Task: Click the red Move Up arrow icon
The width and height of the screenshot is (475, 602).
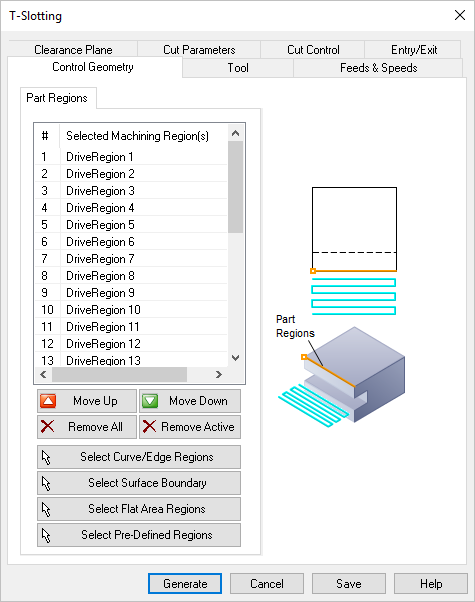Action: (48, 401)
